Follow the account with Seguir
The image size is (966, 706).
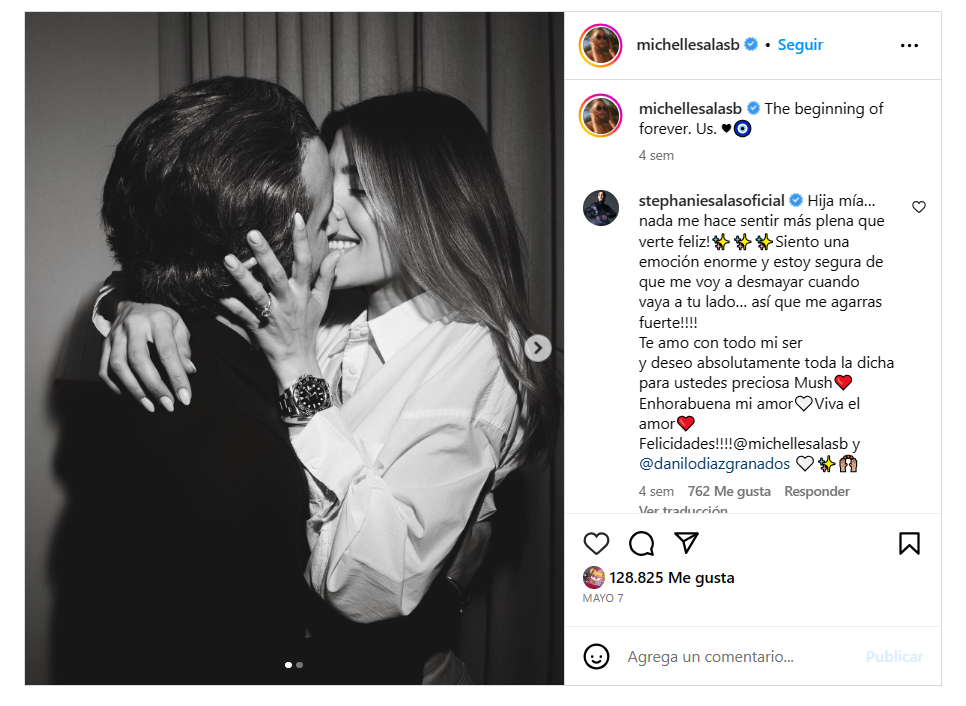[800, 45]
